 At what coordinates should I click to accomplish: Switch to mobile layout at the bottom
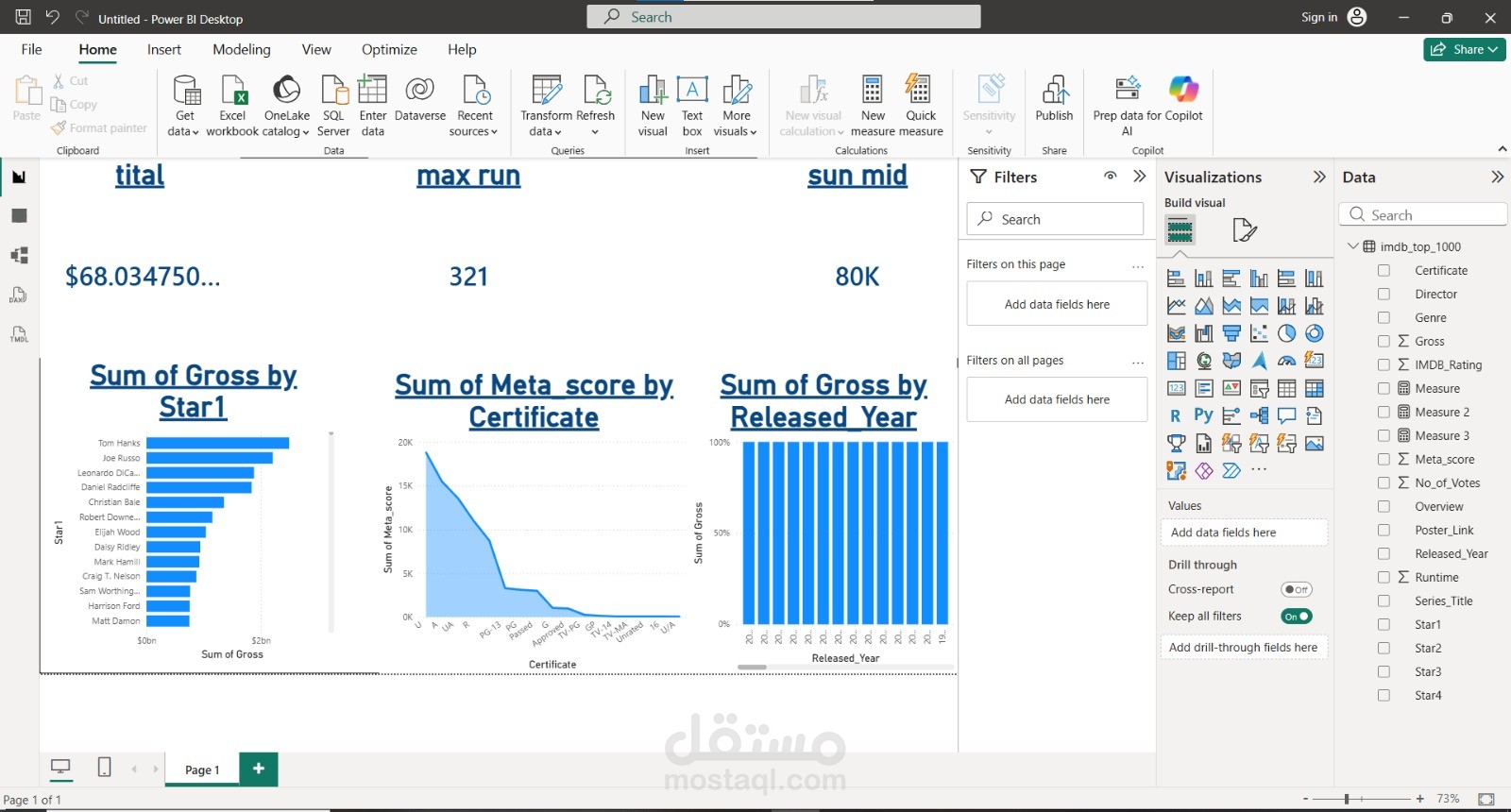(105, 768)
